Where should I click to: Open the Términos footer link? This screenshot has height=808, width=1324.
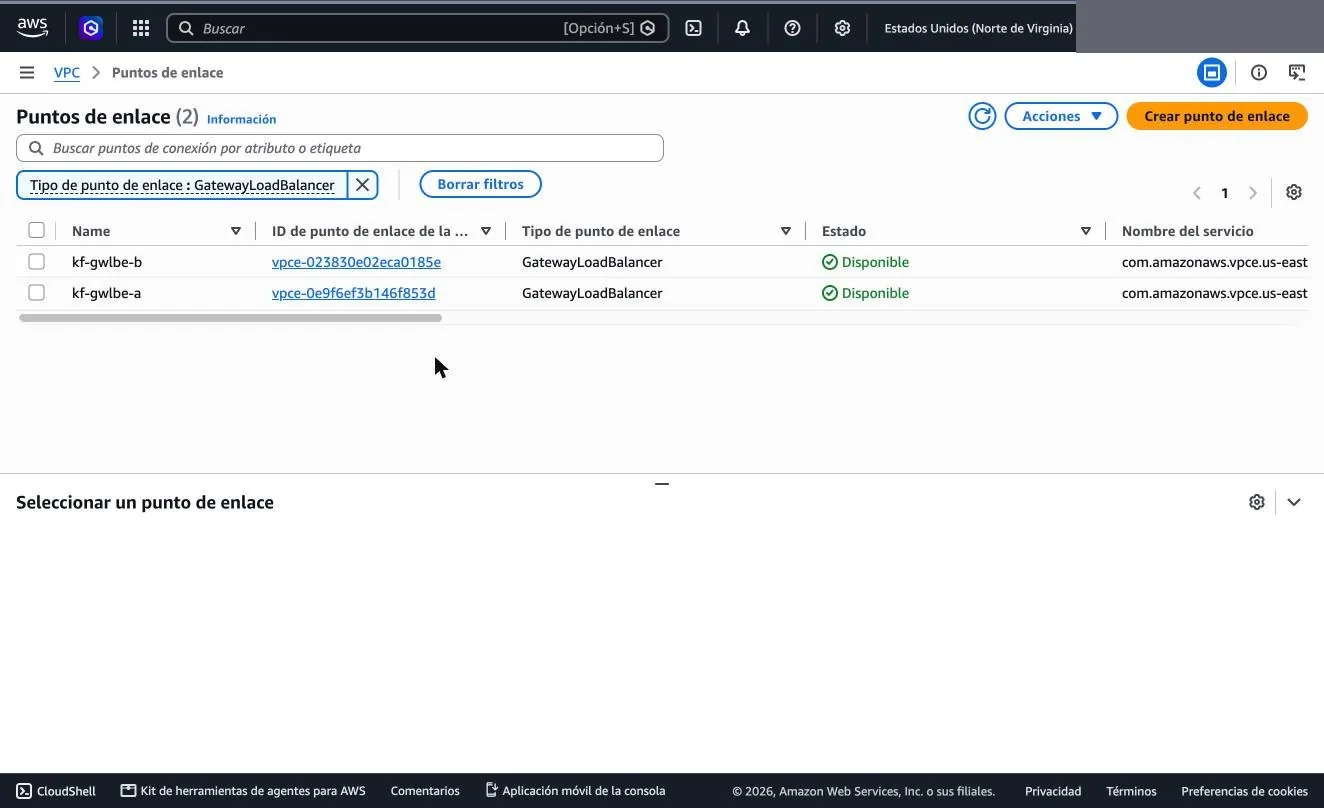tap(1131, 791)
